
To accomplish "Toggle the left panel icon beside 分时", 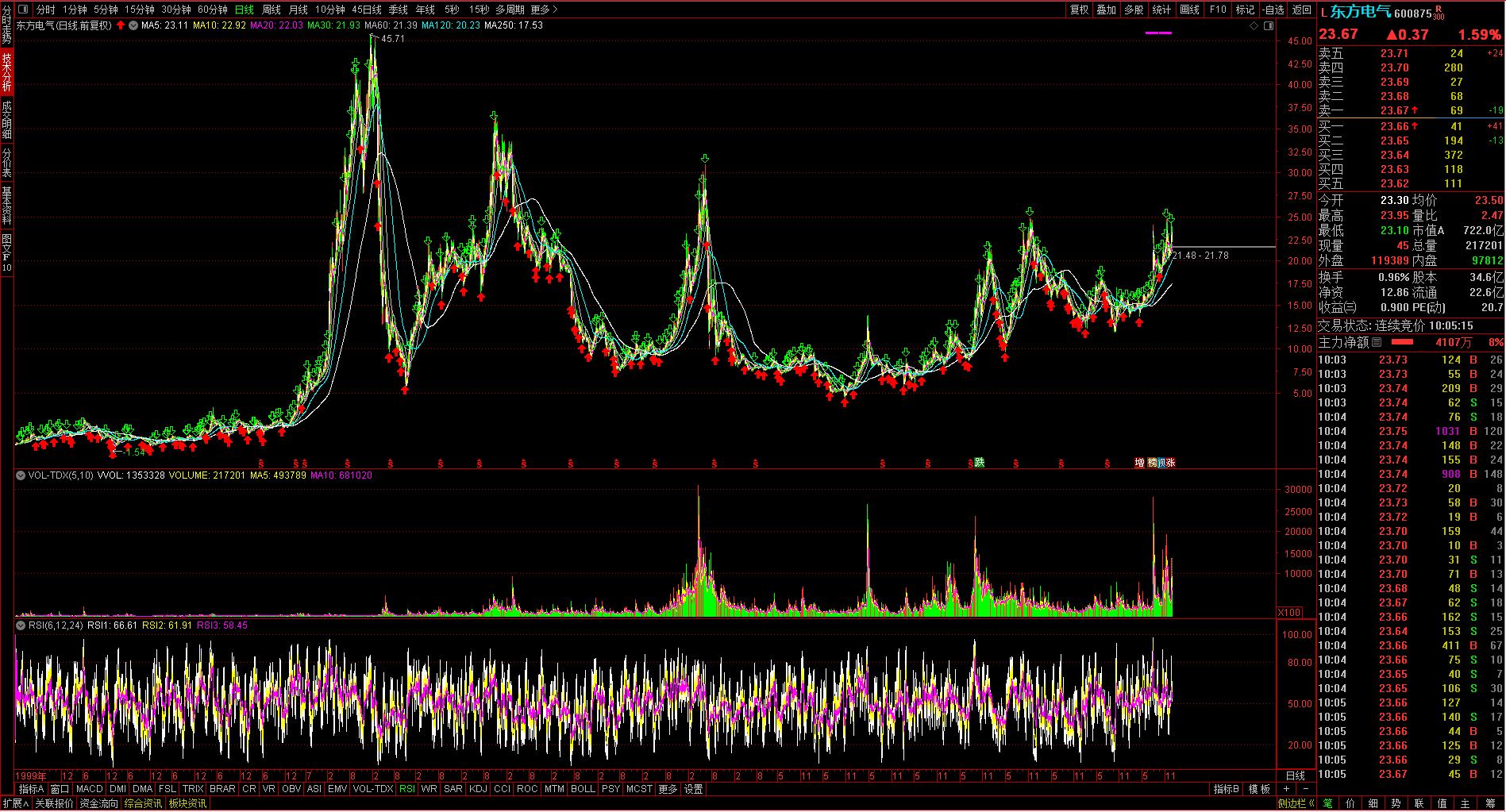I will (x=22, y=10).
